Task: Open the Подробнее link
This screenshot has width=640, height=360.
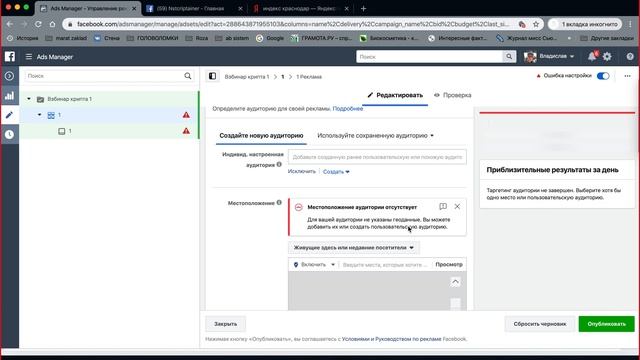Action: 348,109
